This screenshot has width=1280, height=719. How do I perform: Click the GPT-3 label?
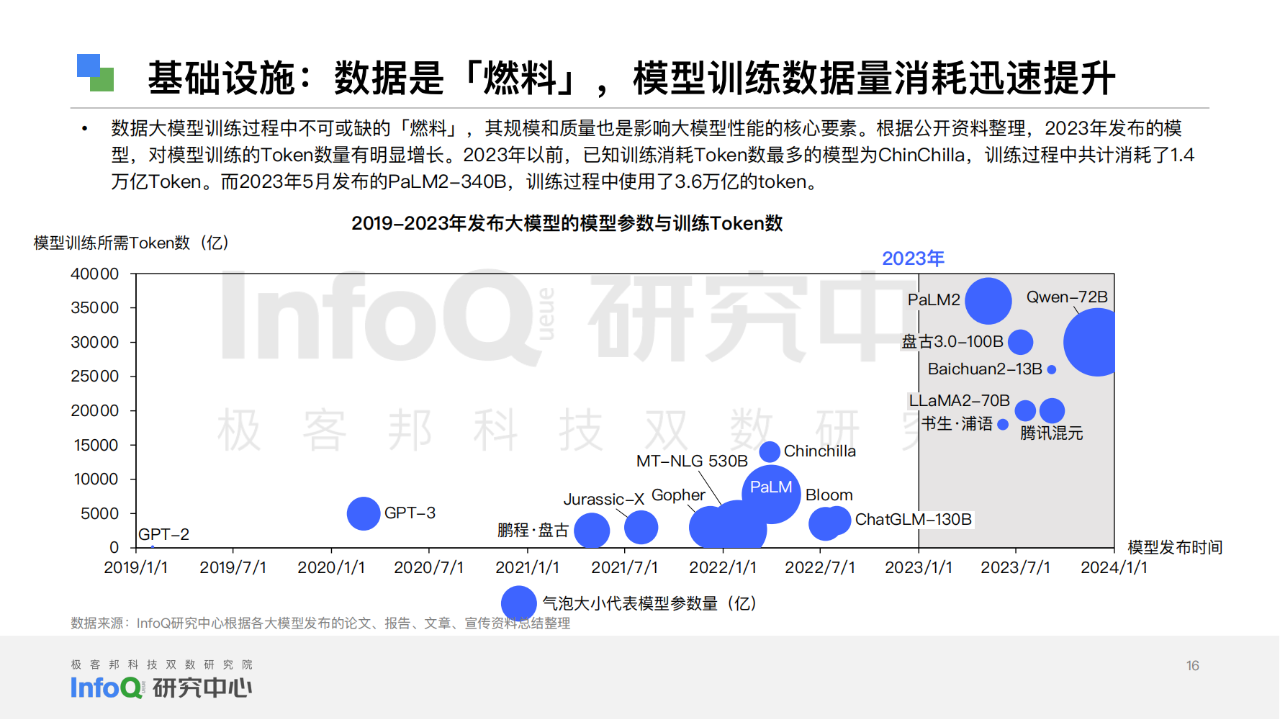coord(410,513)
